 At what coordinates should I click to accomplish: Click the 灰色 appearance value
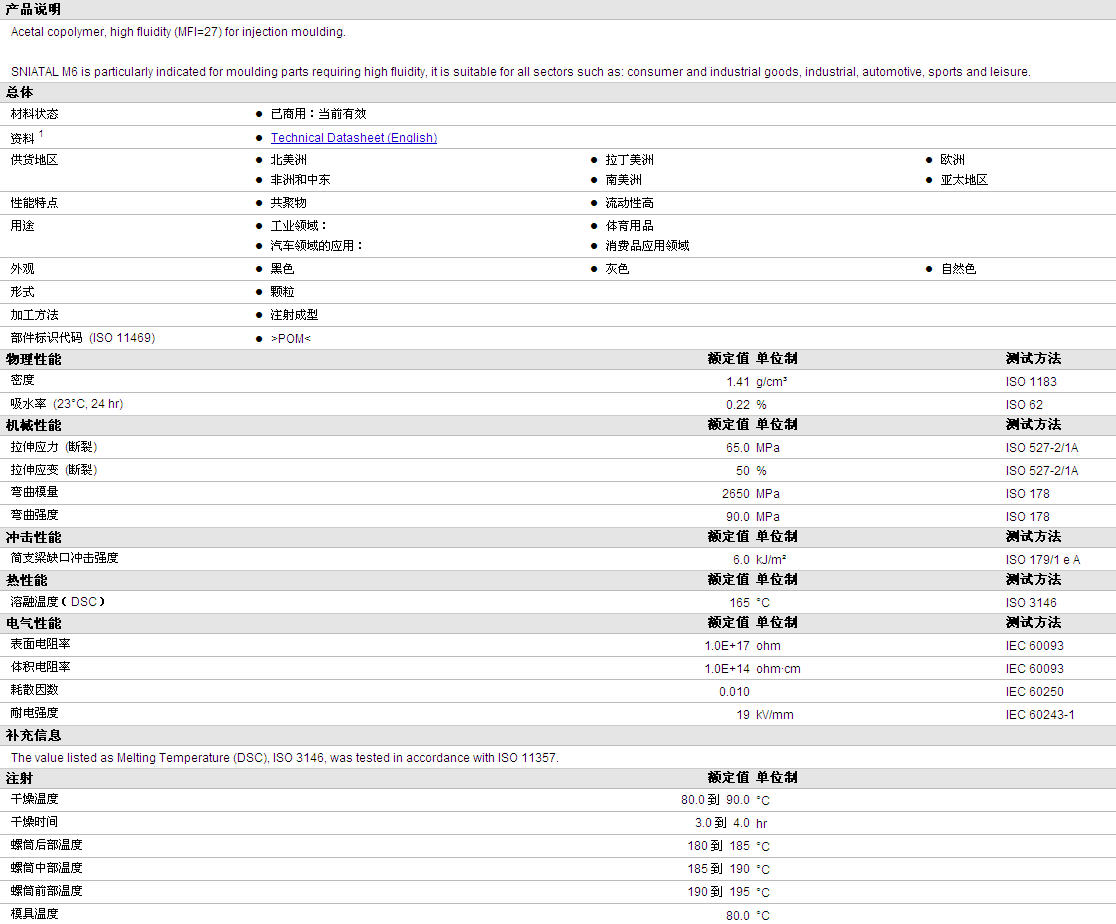[x=617, y=268]
